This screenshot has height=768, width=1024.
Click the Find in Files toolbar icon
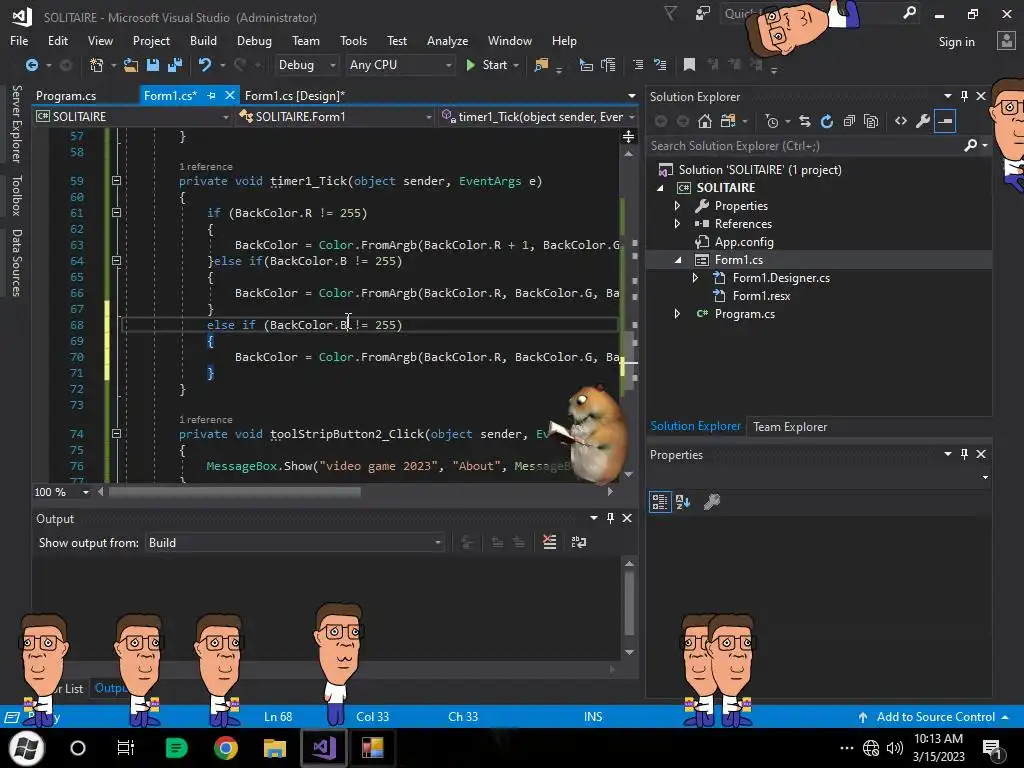tap(541, 65)
